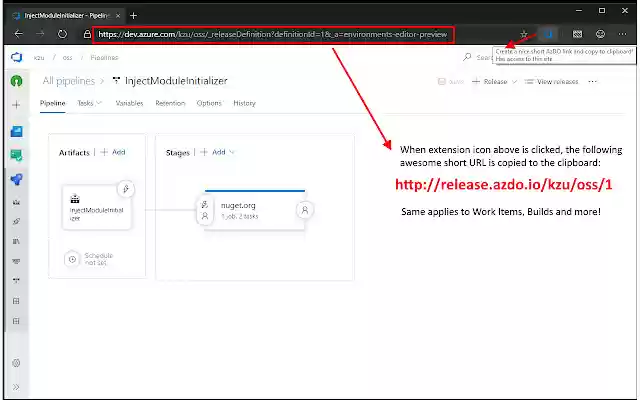
Task: Click the Azure DevOps logo icon
Action: (17, 58)
